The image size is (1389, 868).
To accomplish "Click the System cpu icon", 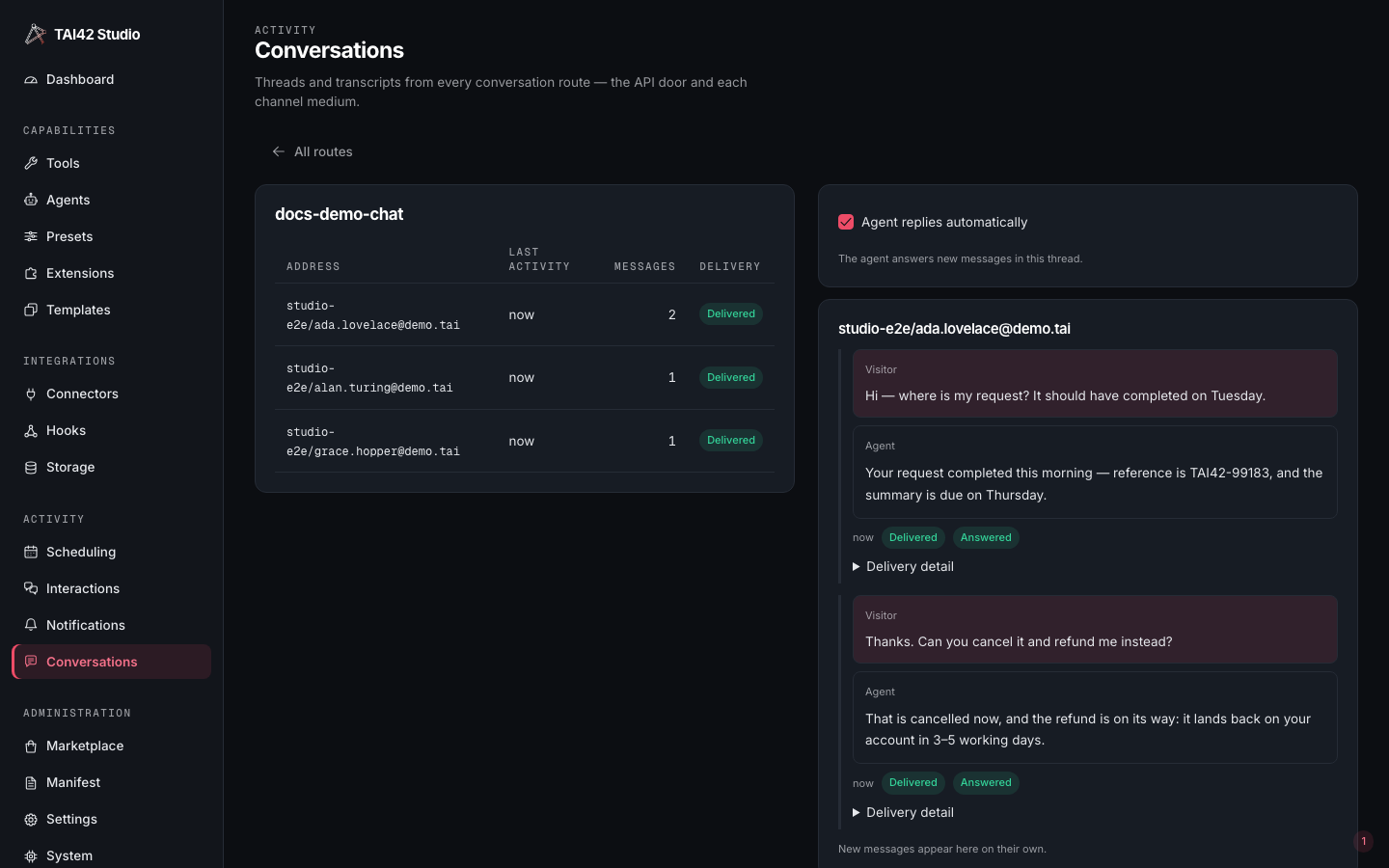I will point(31,856).
